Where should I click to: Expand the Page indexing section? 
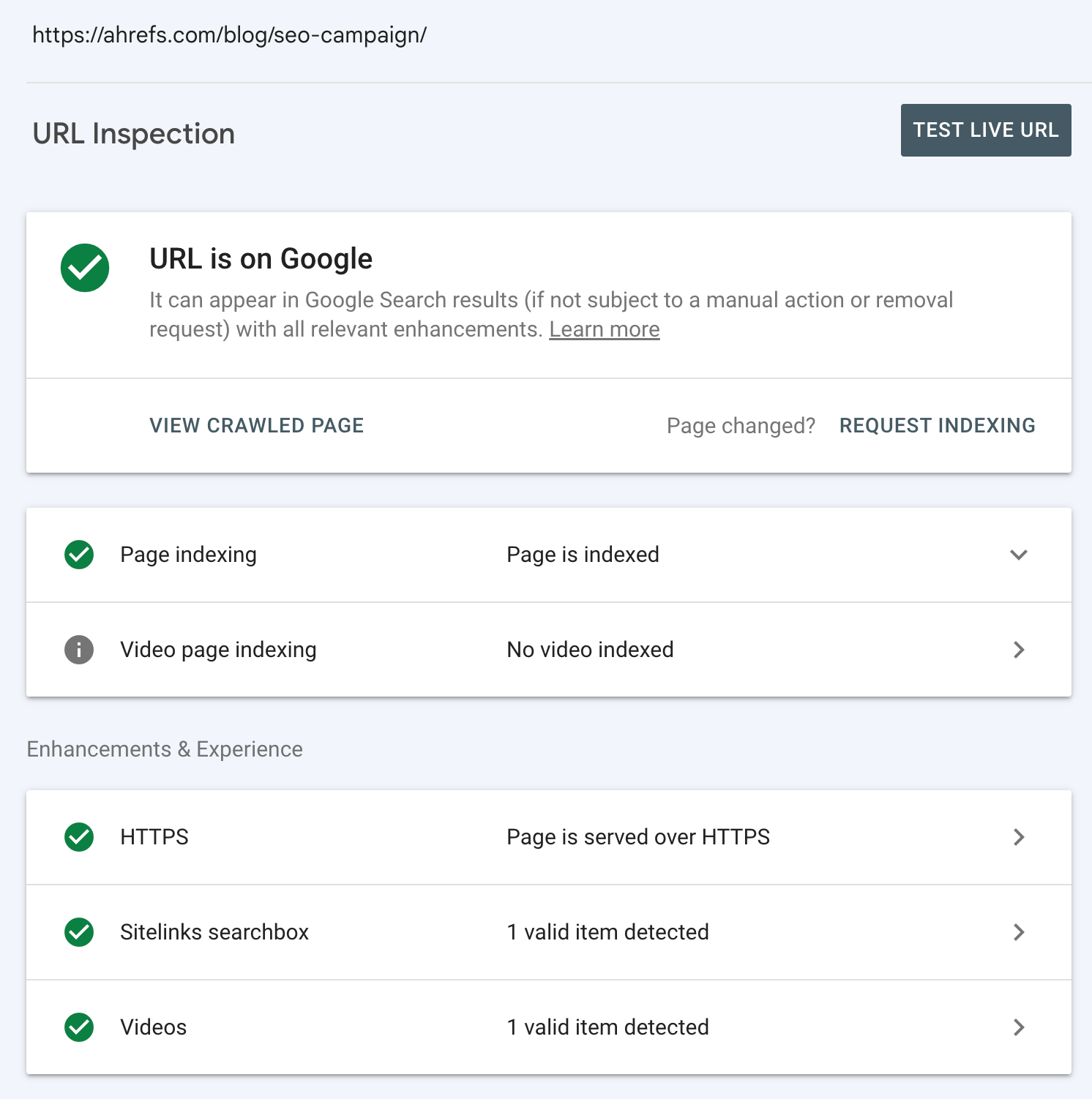[x=1018, y=555]
